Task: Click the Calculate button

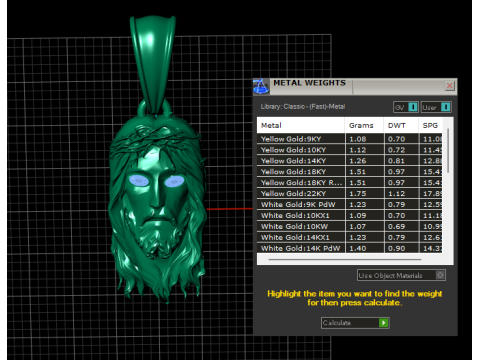Action: (x=355, y=323)
